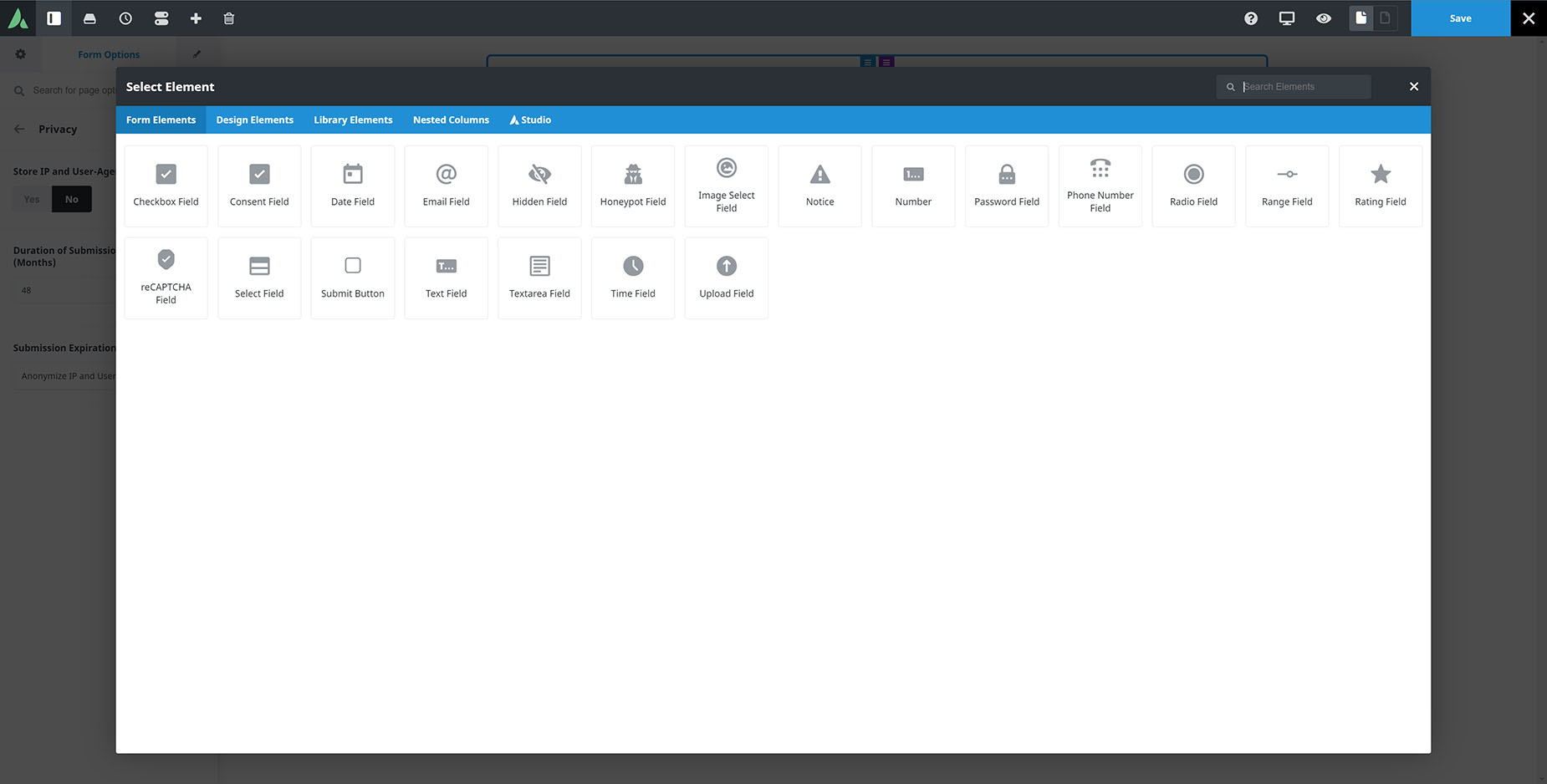The image size is (1547, 784).
Task: Add the Checkbox Field element
Action: tap(166, 186)
